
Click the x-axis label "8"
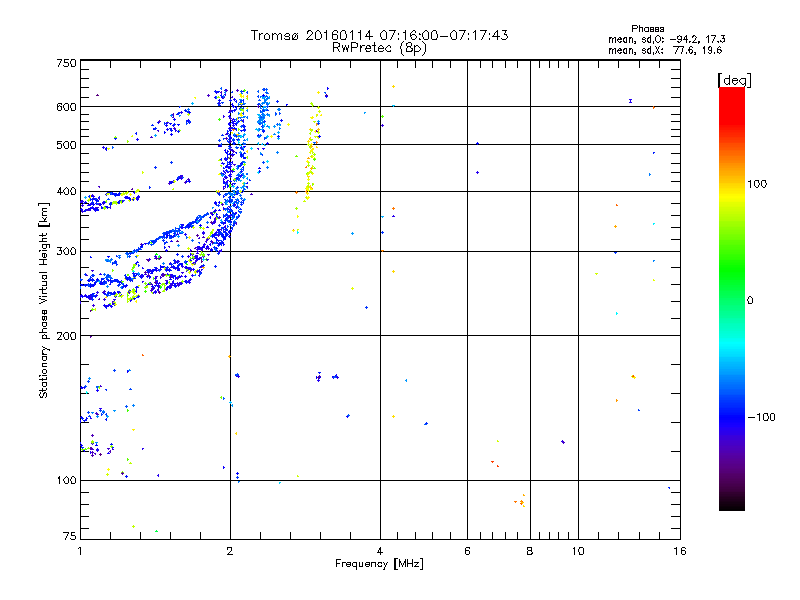[x=530, y=551]
